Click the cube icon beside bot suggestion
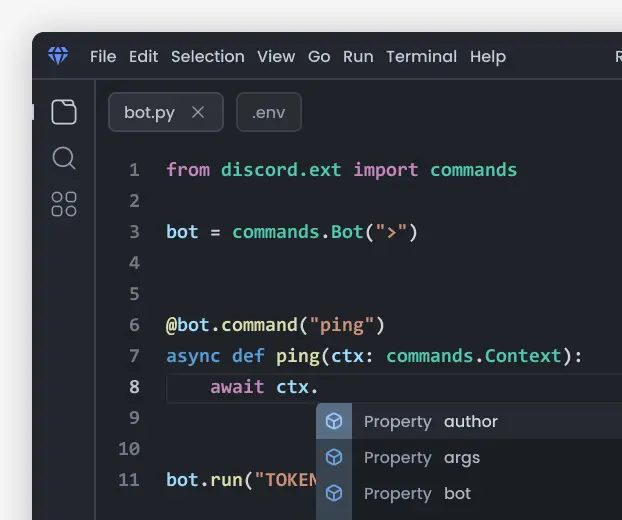This screenshot has width=622, height=520. tap(334, 493)
